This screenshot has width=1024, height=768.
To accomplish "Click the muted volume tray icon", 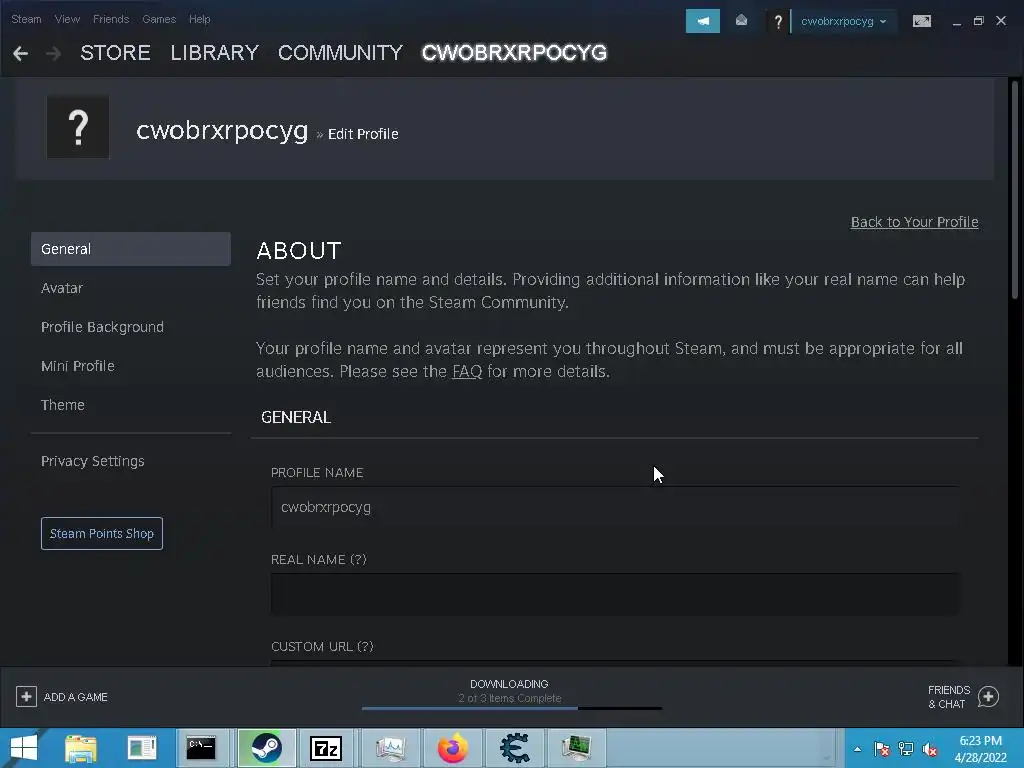I will [930, 749].
